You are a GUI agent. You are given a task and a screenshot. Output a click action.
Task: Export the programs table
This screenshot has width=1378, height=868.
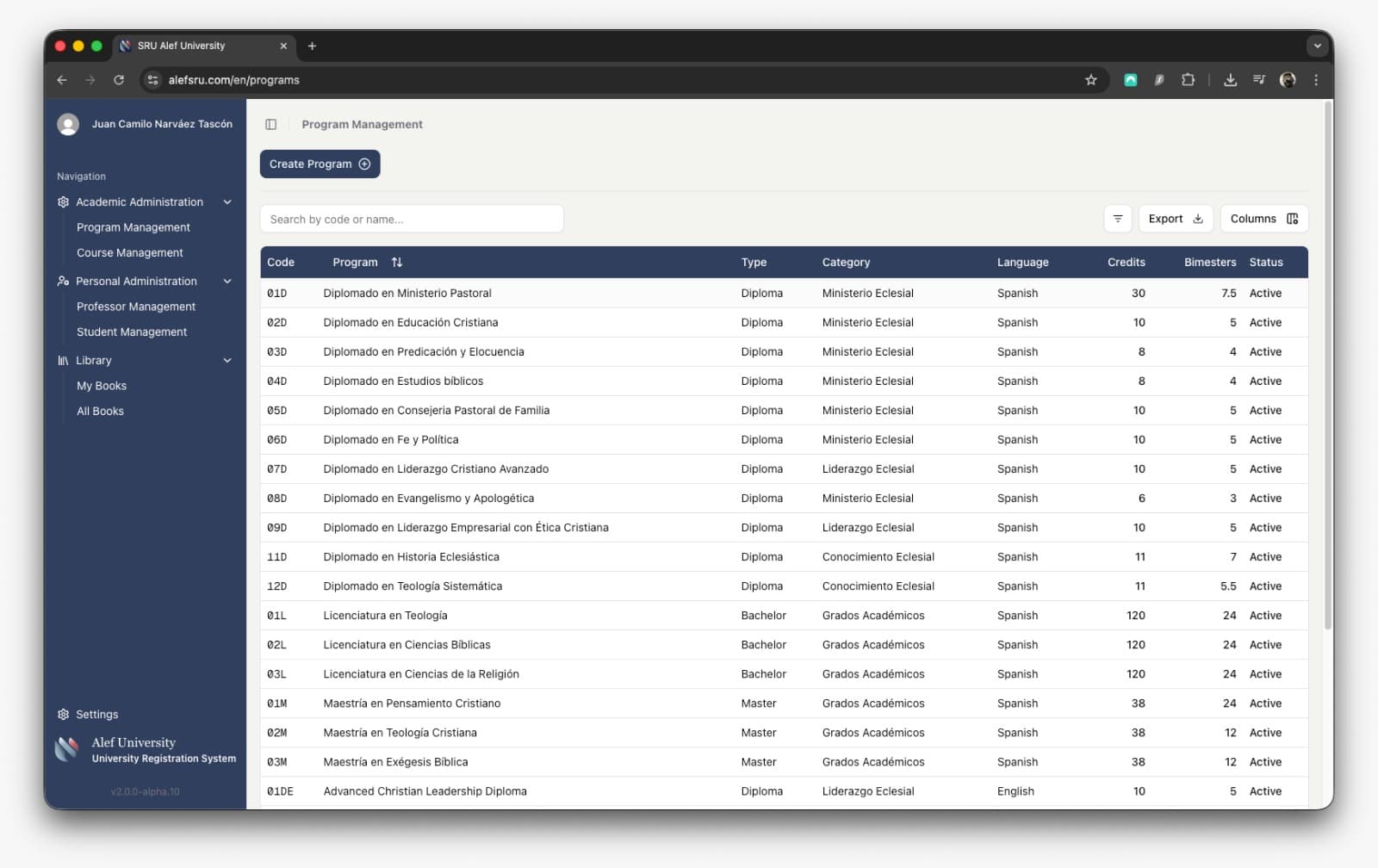1175,219
